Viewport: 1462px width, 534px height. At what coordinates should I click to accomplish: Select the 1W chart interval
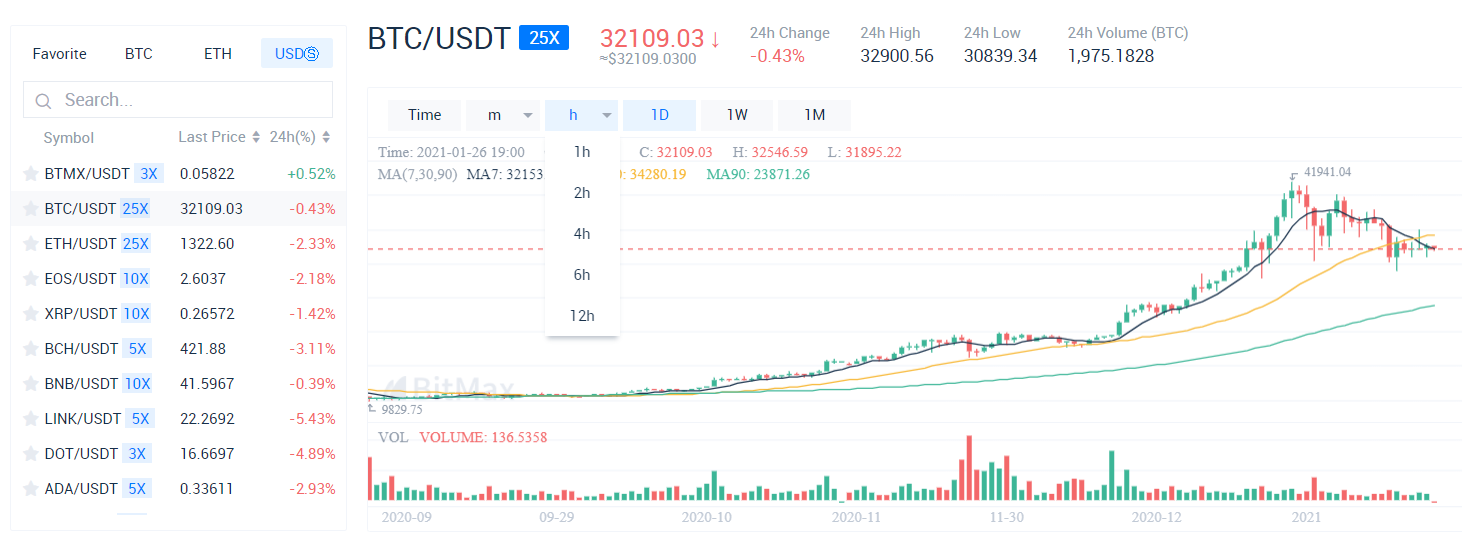point(737,115)
